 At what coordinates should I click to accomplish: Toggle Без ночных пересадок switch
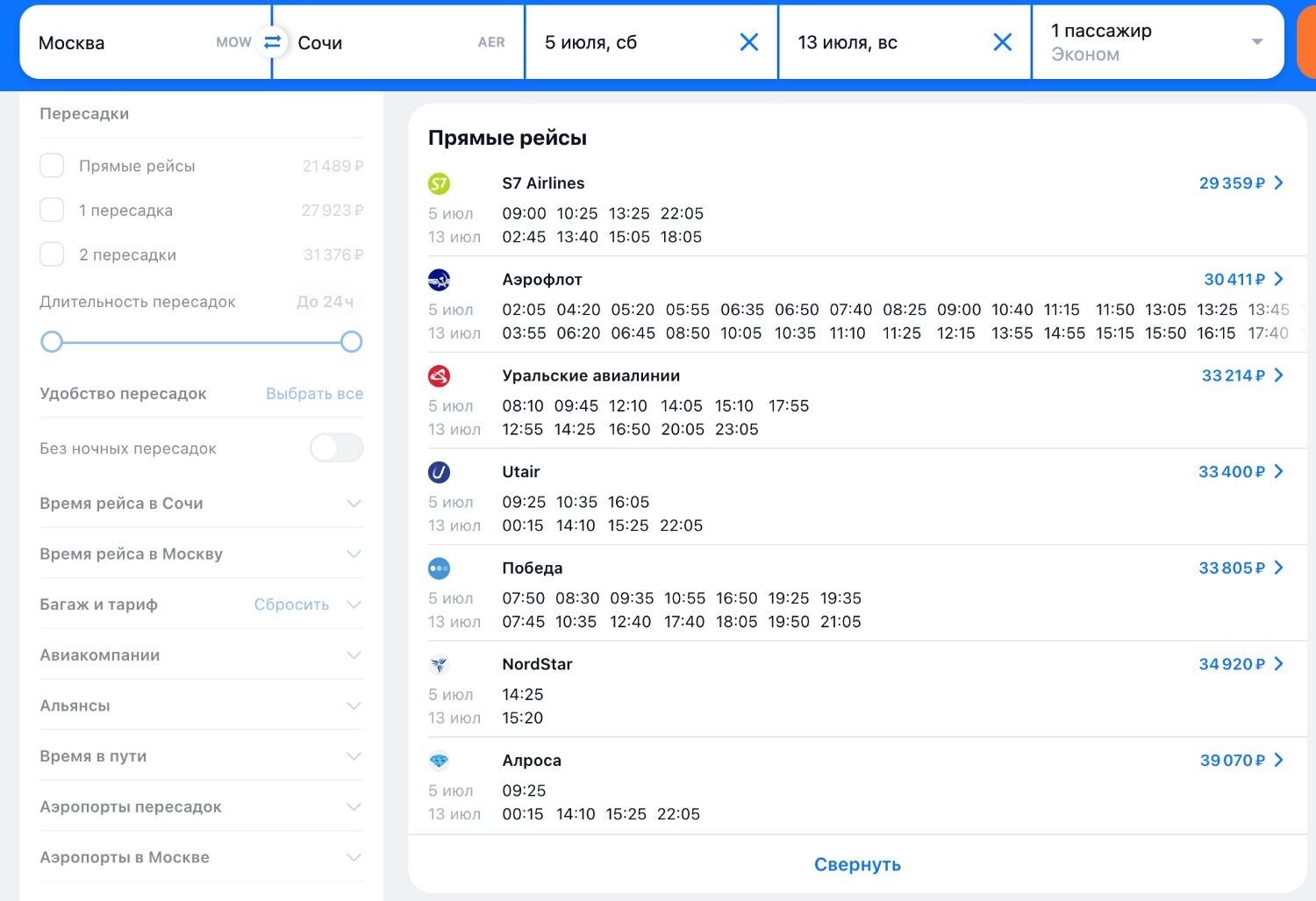click(337, 448)
